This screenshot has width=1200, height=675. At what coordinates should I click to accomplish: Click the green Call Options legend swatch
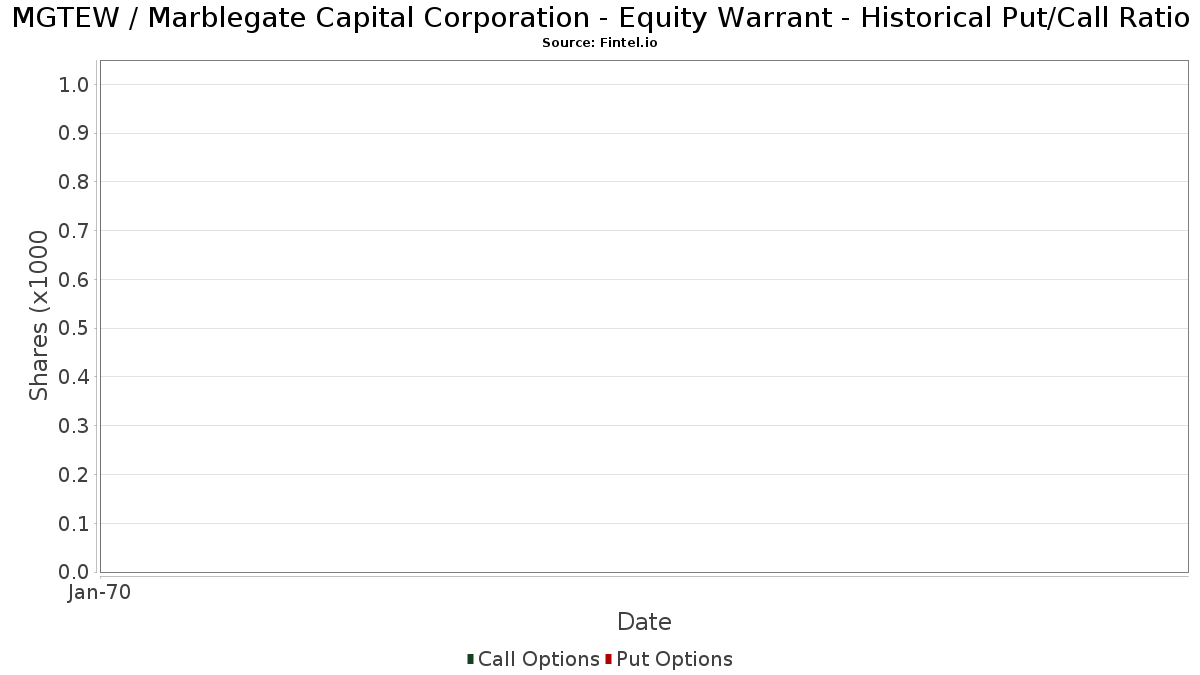coord(470,659)
